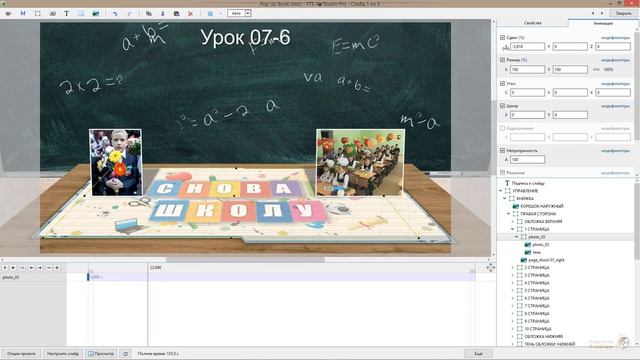Click the bottom-right Tools button

[x=478, y=354]
